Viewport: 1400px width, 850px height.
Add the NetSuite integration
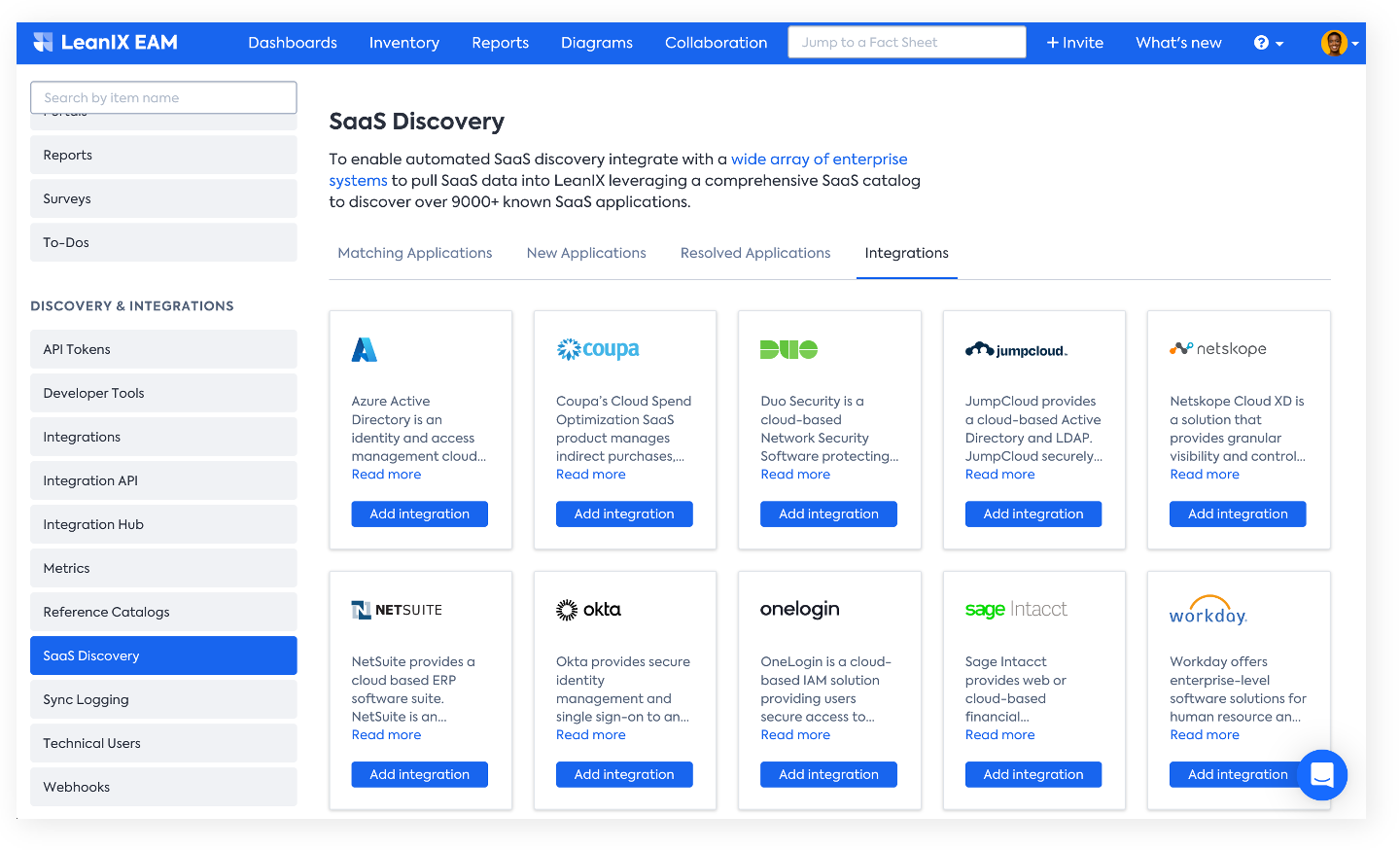(x=420, y=775)
